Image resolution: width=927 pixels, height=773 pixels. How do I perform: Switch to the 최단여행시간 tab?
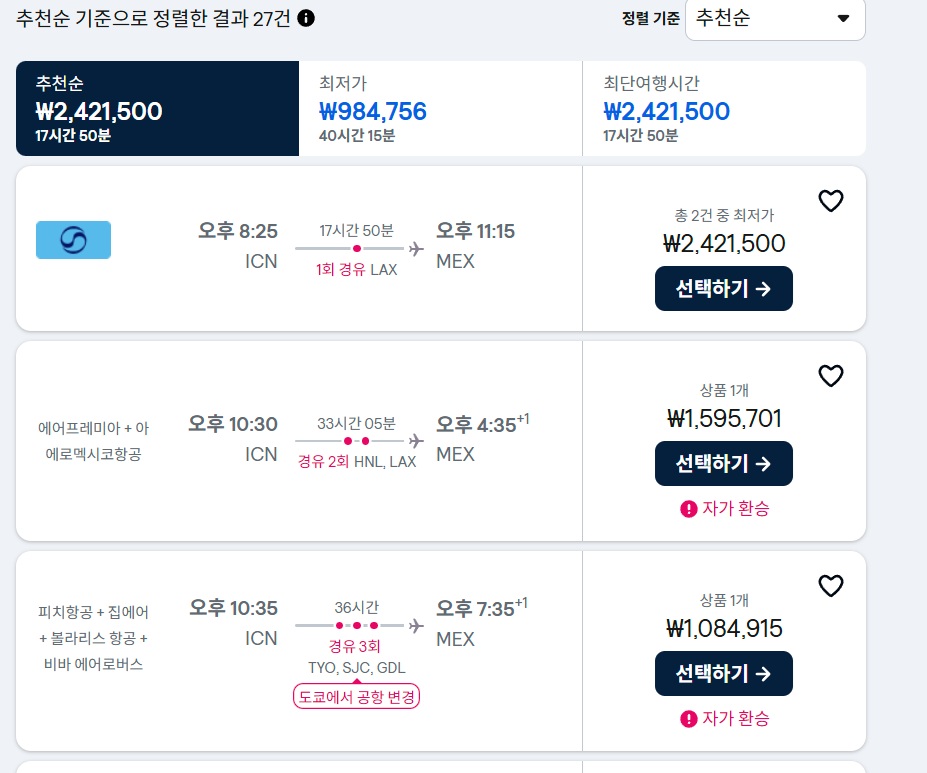click(x=724, y=108)
